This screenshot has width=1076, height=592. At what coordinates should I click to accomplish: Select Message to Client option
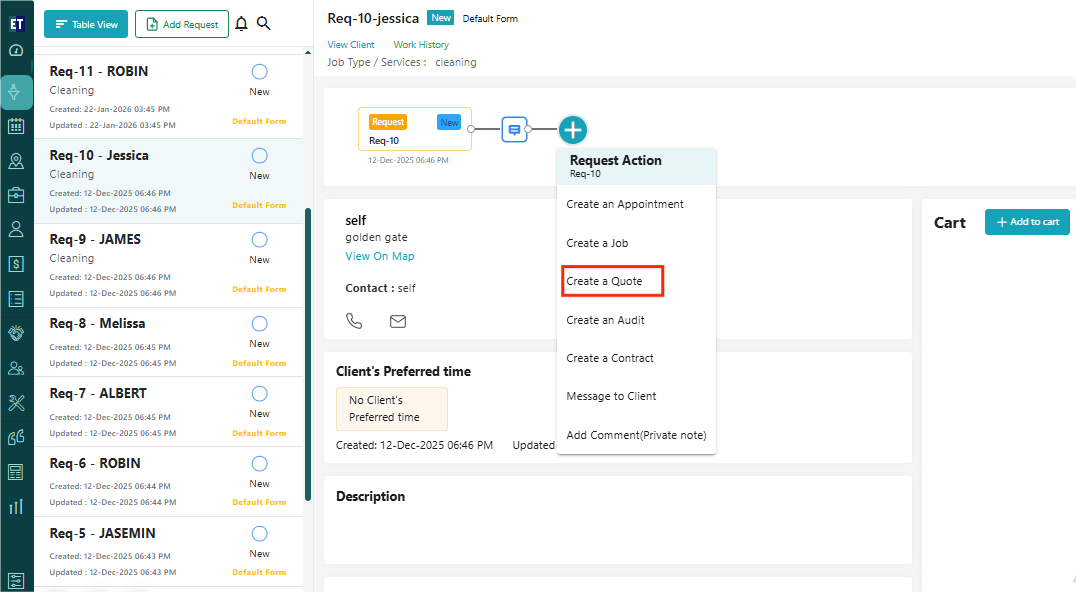(x=611, y=396)
